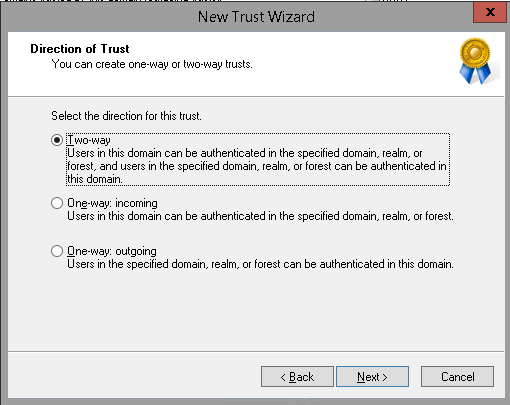
Task: Click the 'One-way: outgoing' label text
Action: click(112, 251)
